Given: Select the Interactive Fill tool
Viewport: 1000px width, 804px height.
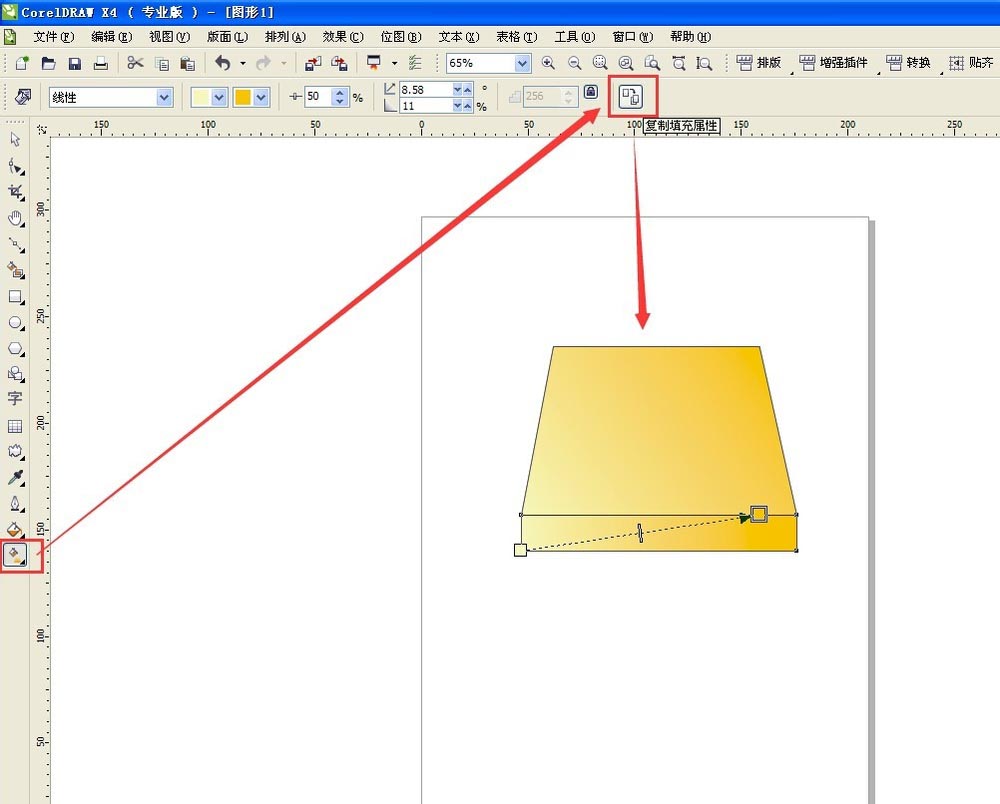Looking at the screenshot, I should pyautogui.click(x=15, y=555).
